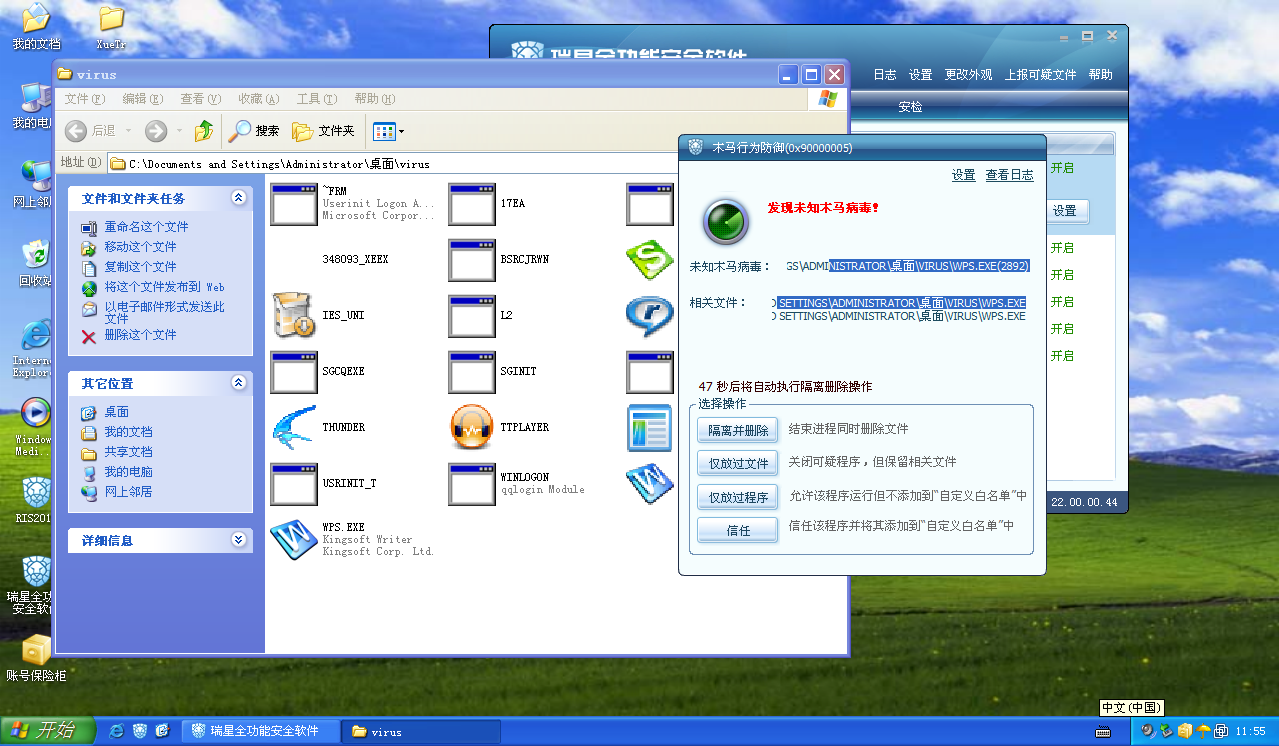This screenshot has width=1279, height=746.
Task: Toggle the 文件夹 folders pane button
Action: [x=323, y=131]
